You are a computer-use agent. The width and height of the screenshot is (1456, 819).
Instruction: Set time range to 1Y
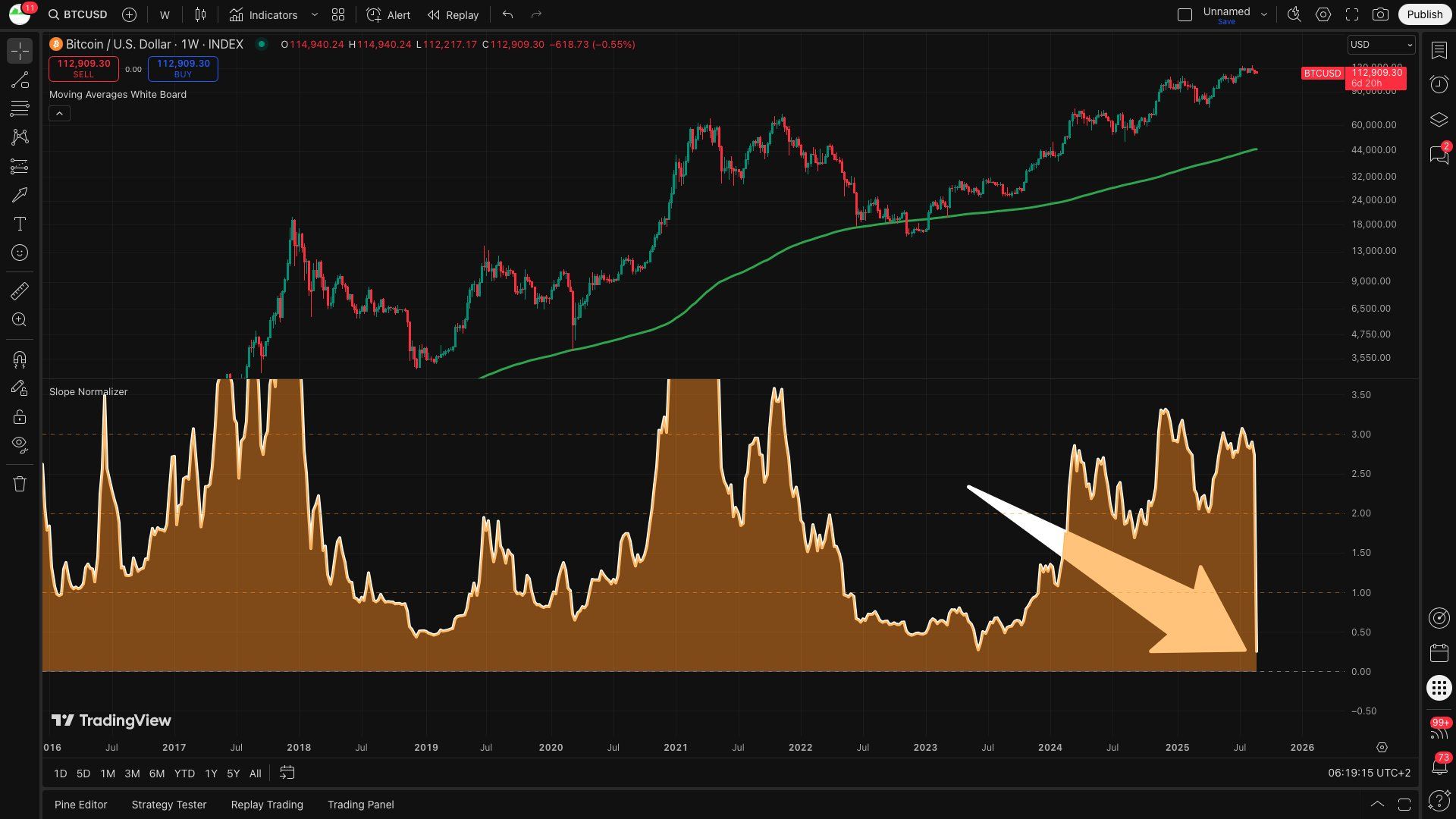pos(211,773)
